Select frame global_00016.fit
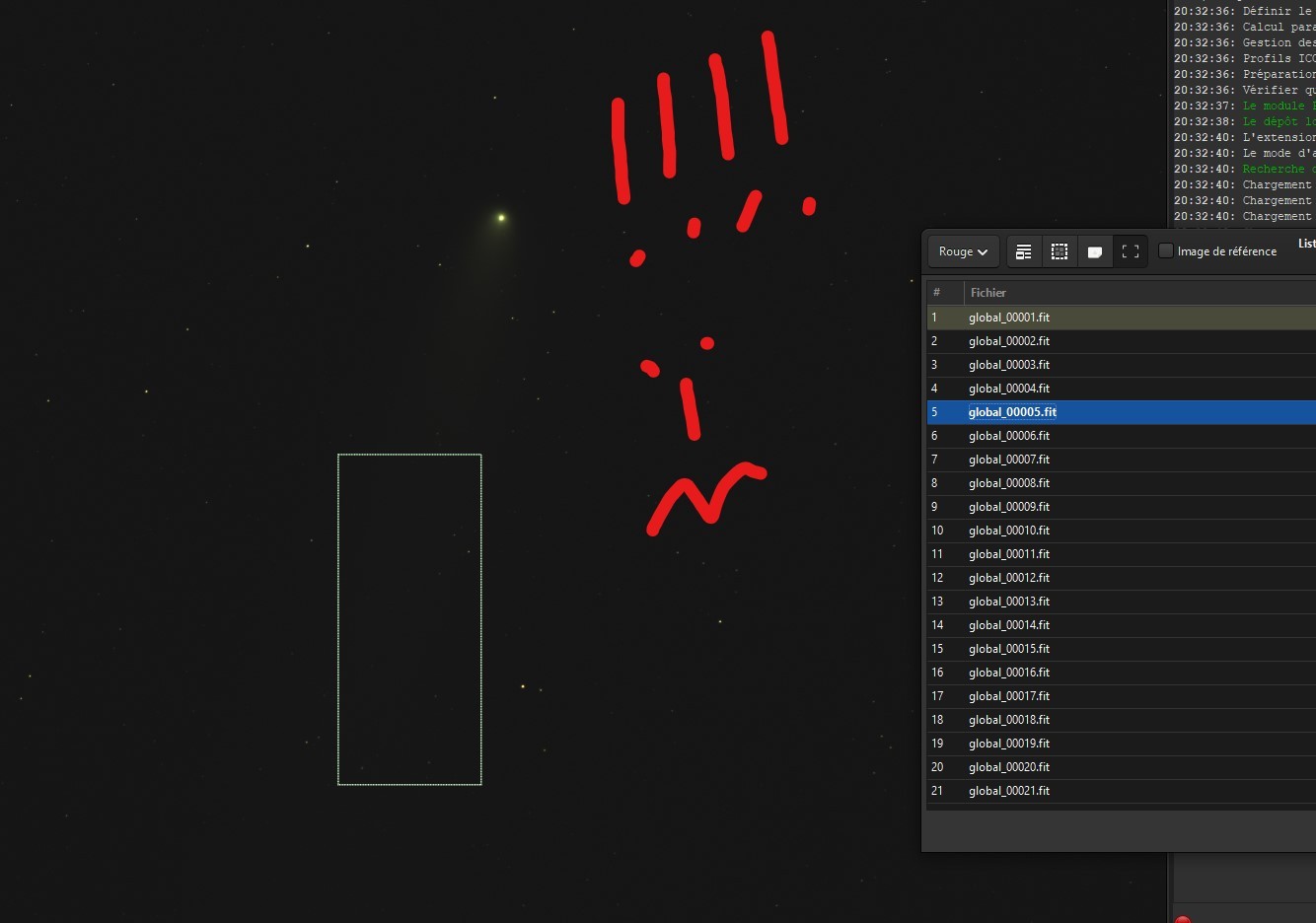The height and width of the screenshot is (923, 1316). pyautogui.click(x=1009, y=673)
